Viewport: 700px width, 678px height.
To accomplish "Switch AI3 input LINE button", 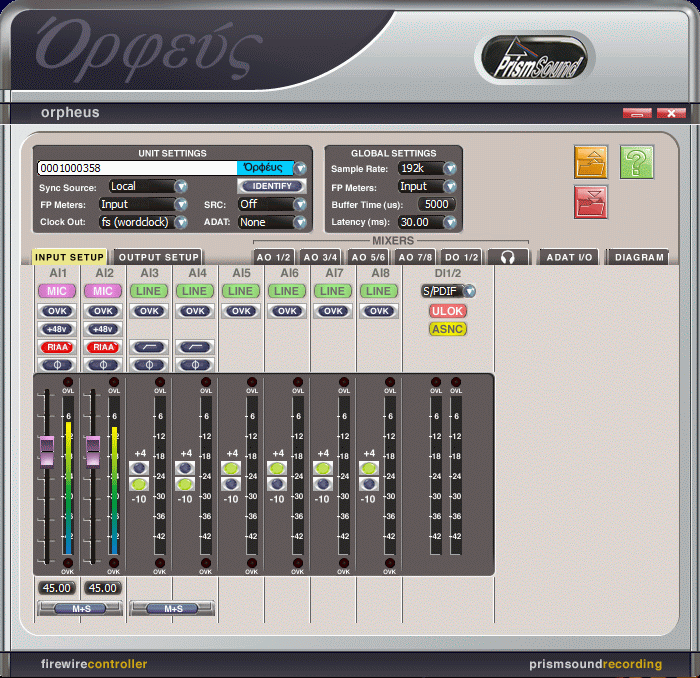I will [x=149, y=291].
